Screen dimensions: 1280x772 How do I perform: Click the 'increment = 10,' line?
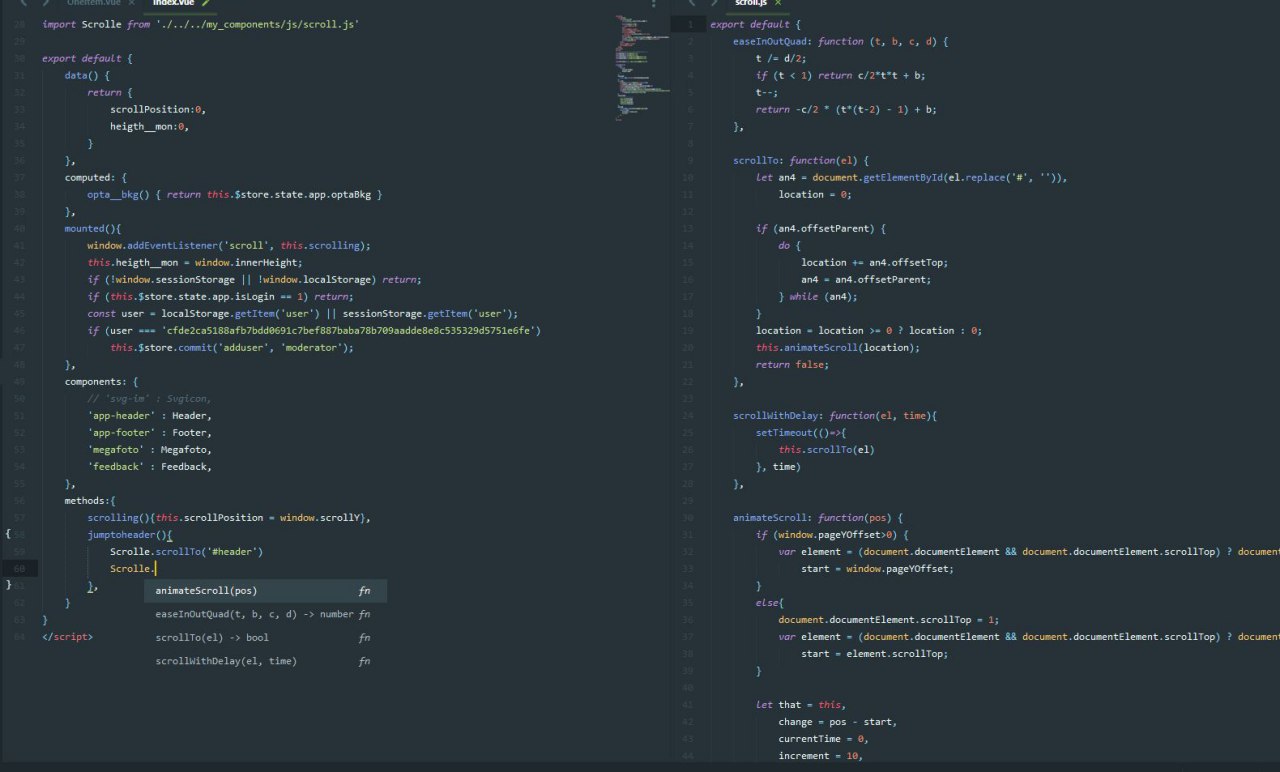coord(820,755)
